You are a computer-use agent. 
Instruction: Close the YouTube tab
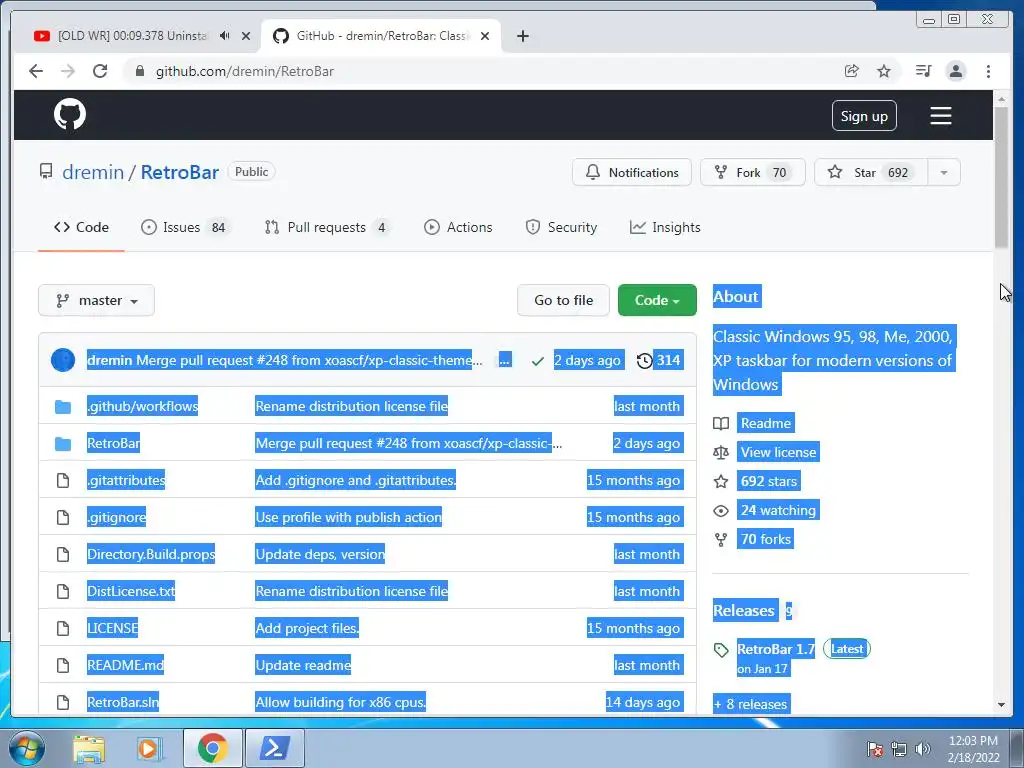click(246, 36)
